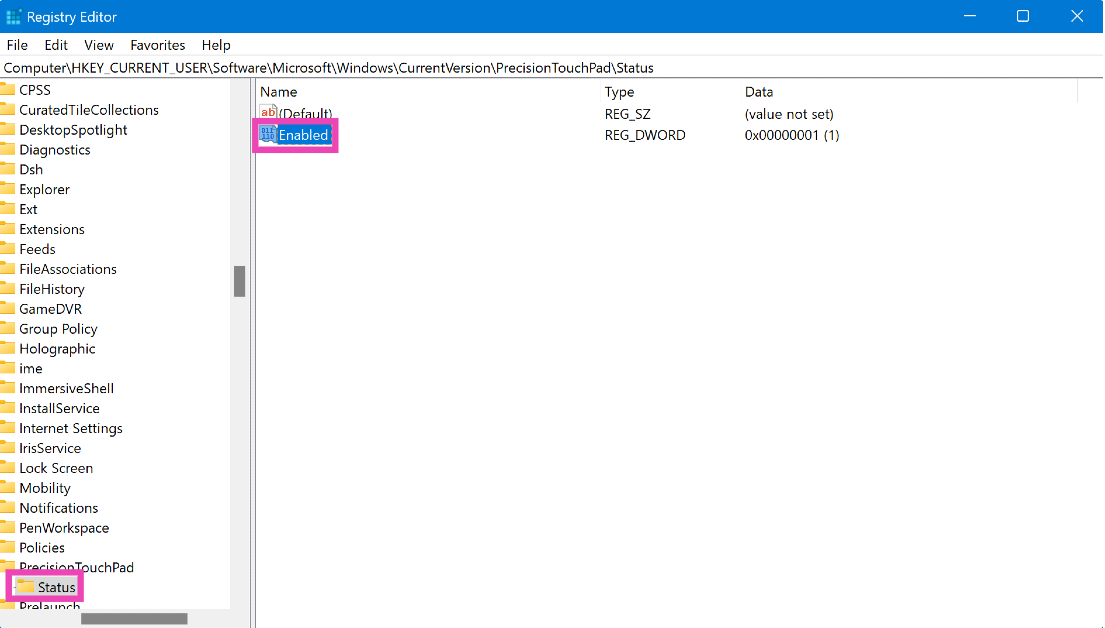Viewport: 1105px width, 628px height.
Task: Open the Favorites menu
Action: [x=157, y=45]
